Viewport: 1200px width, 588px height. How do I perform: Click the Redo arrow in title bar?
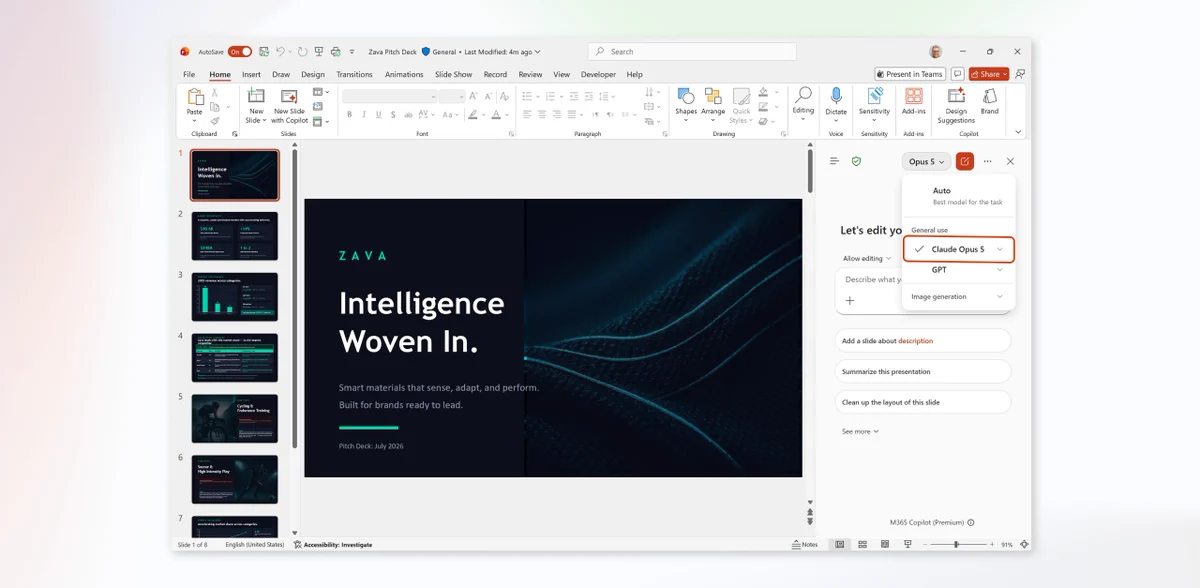coord(303,51)
